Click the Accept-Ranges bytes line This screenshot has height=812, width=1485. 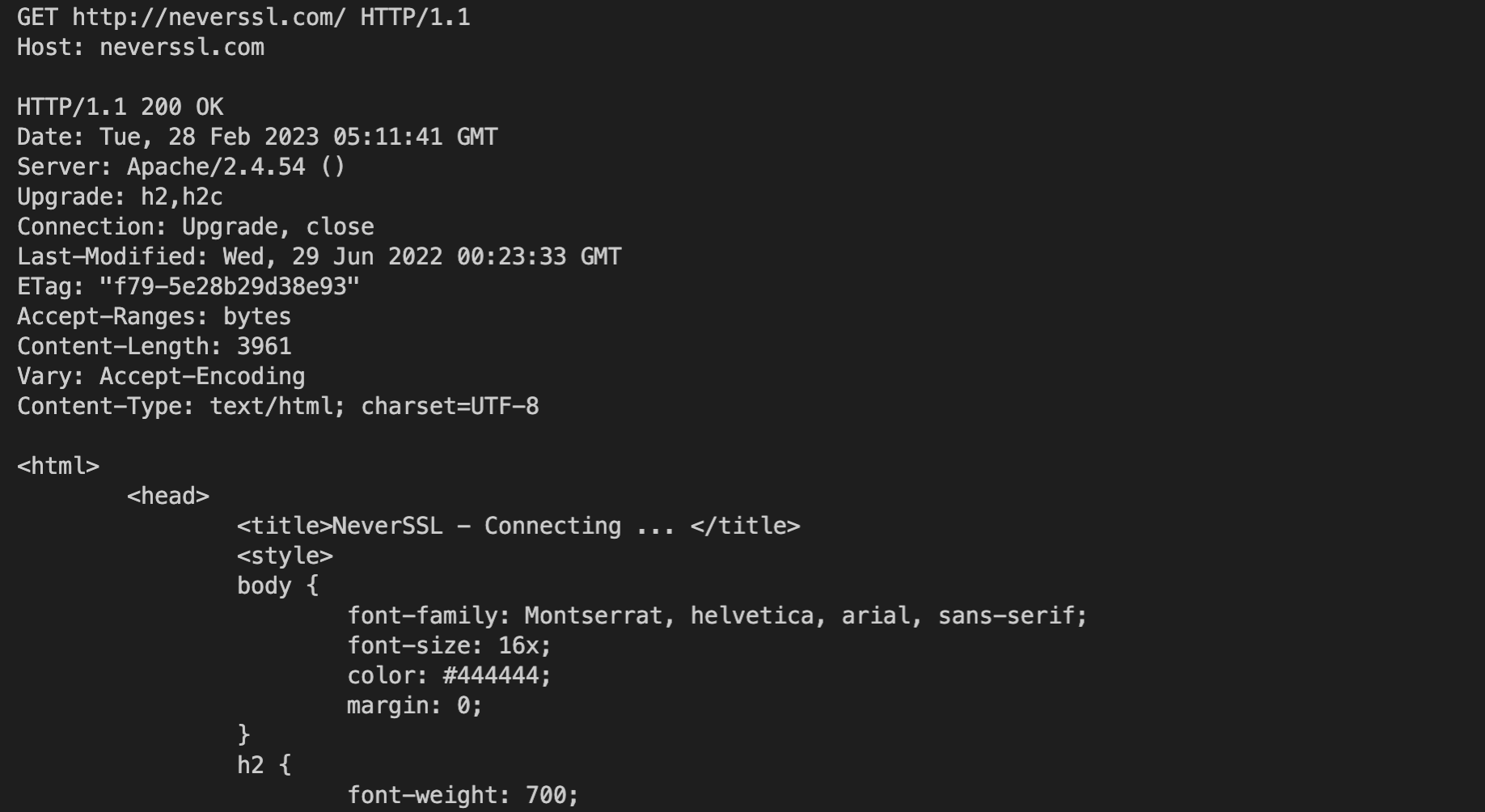point(154,316)
